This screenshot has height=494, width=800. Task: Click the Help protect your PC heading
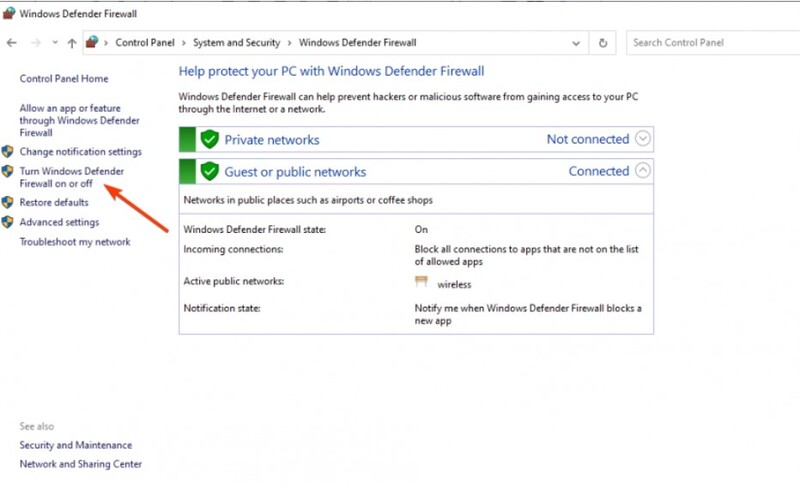331,71
